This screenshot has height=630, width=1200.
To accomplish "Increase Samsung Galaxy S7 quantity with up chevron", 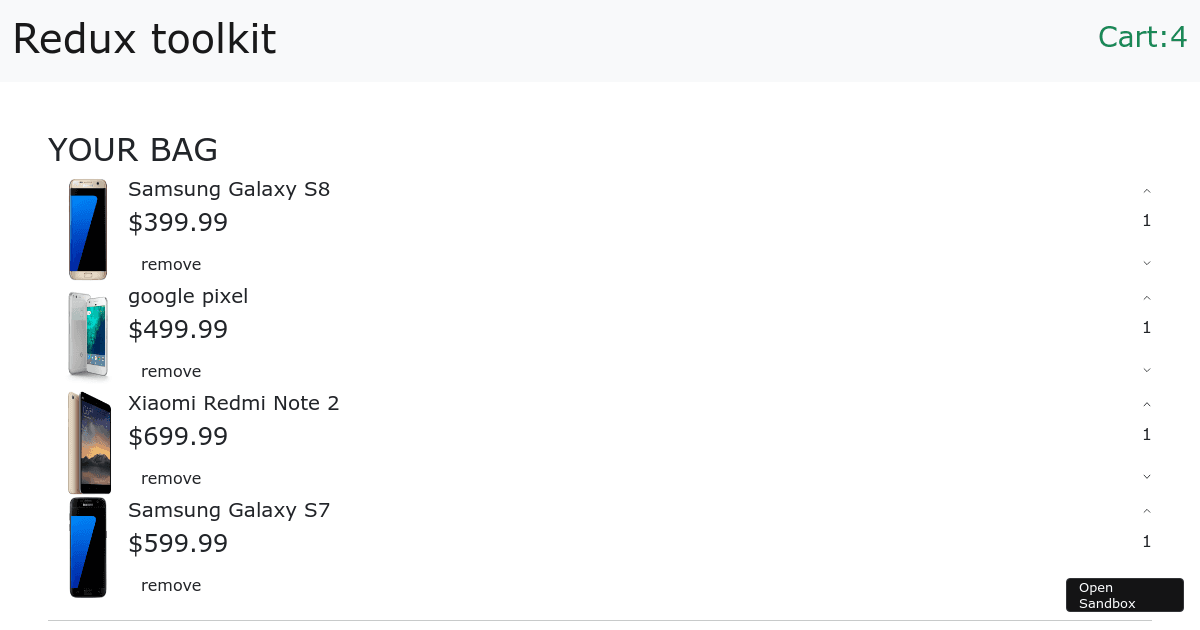I will pyautogui.click(x=1147, y=511).
